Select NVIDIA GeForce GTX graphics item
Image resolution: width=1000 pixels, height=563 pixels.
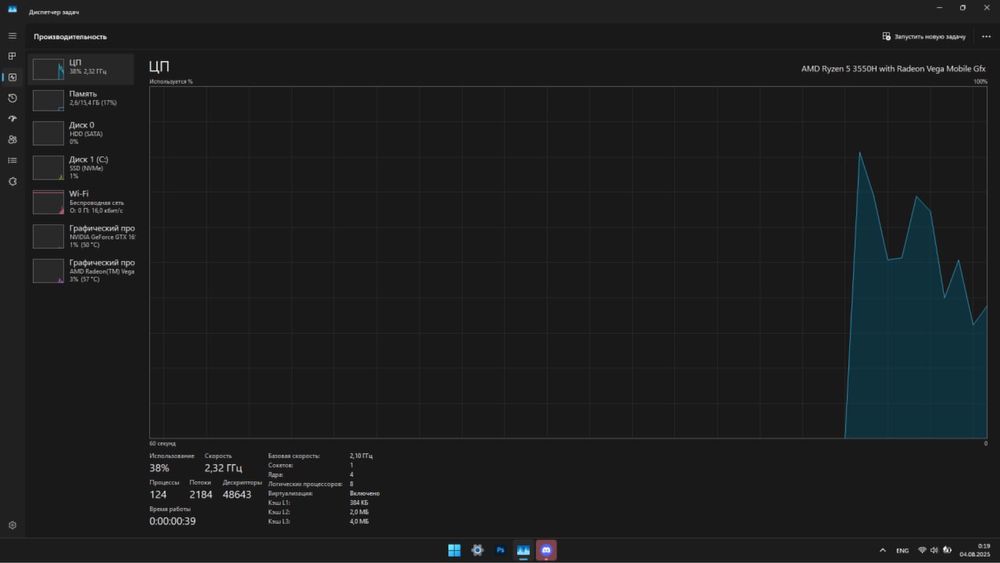pyautogui.click(x=81, y=237)
